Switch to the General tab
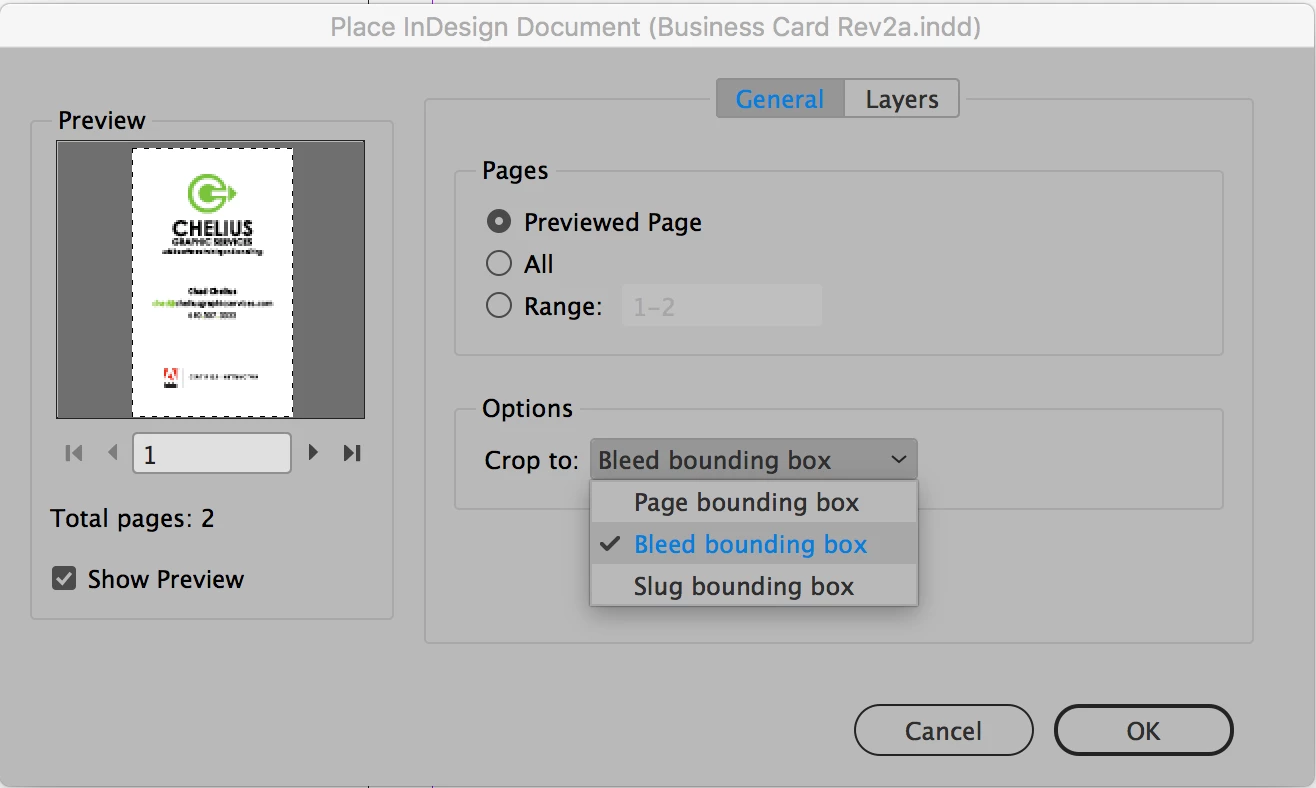Image resolution: width=1316 pixels, height=788 pixels. point(780,99)
